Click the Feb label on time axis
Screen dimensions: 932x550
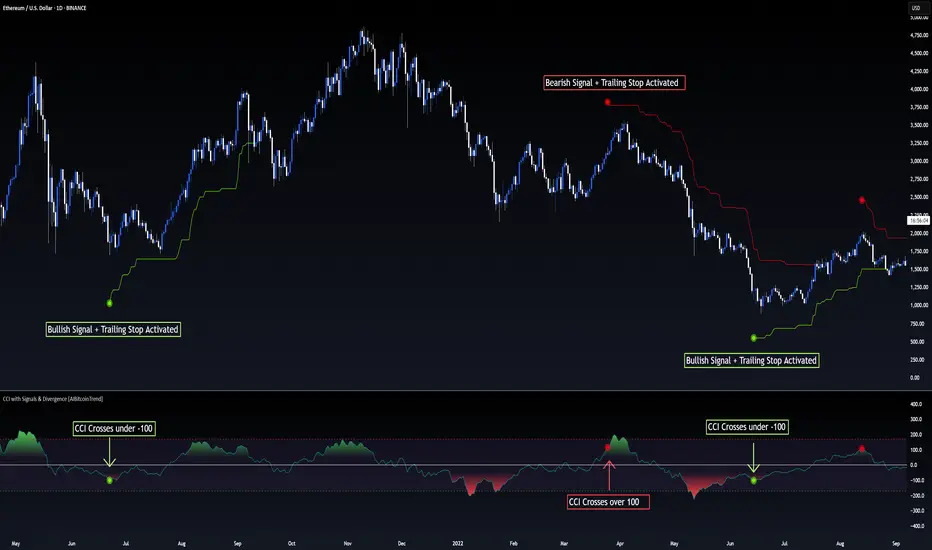pyautogui.click(x=514, y=543)
